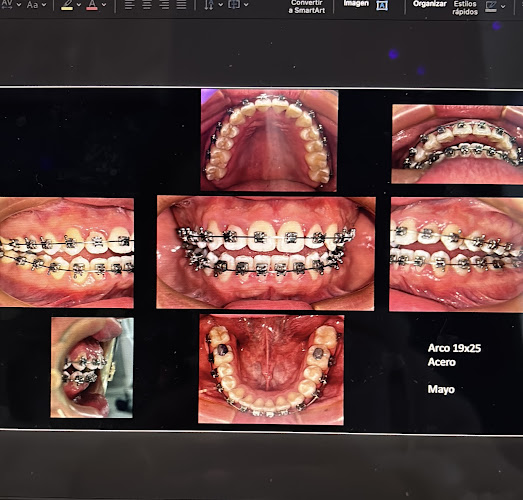Select the upper arch occlusal photo
This screenshot has width=523, height=500.
tap(269, 140)
